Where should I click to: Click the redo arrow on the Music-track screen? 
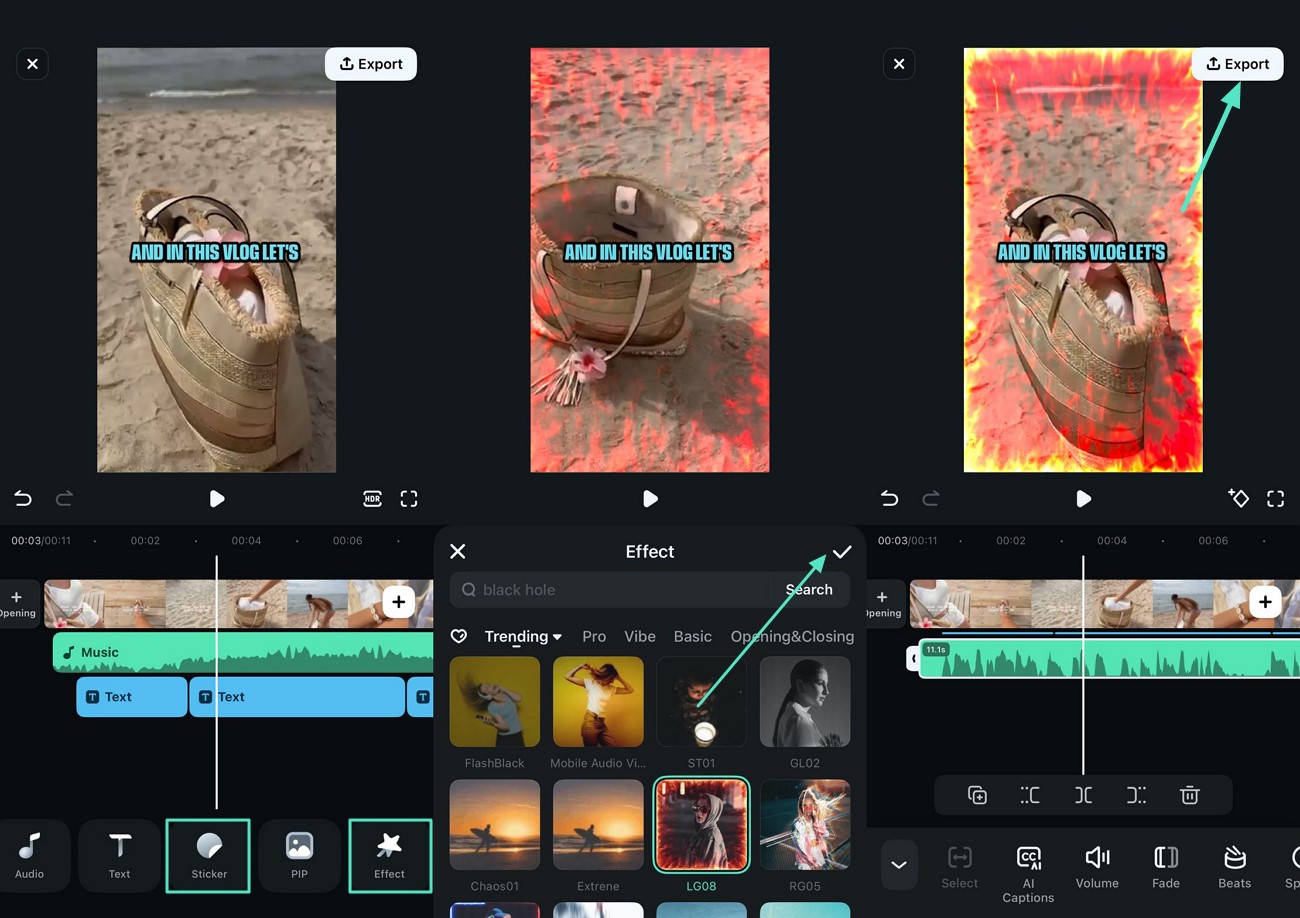click(x=64, y=499)
